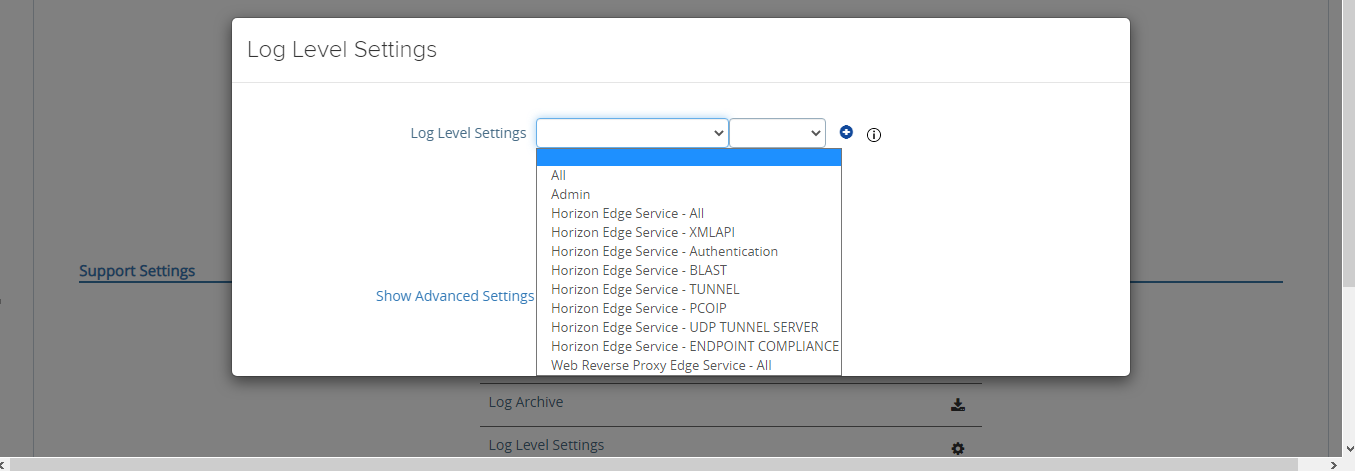Choose the Admin option
1355x471 pixels.
point(689,194)
